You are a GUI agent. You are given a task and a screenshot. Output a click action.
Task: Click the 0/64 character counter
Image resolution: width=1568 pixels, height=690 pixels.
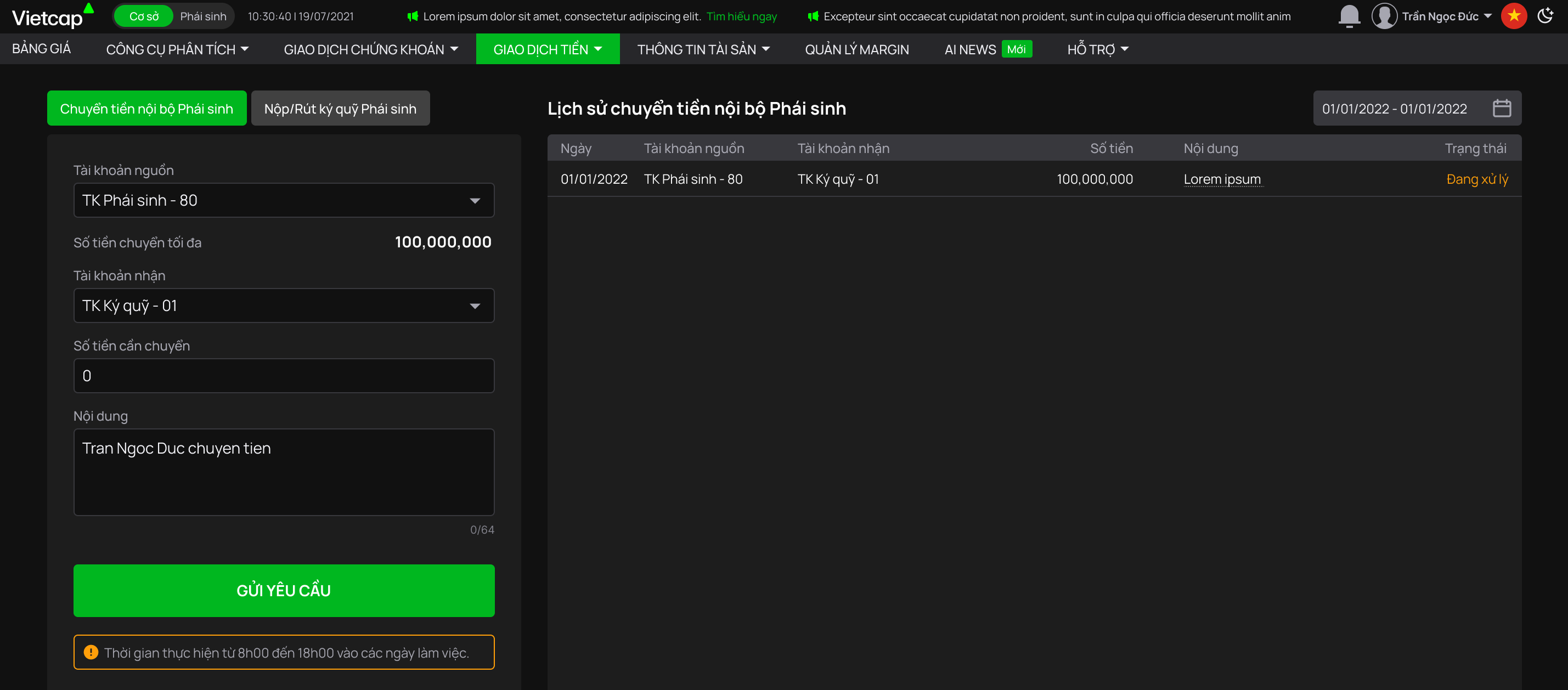[x=482, y=529]
